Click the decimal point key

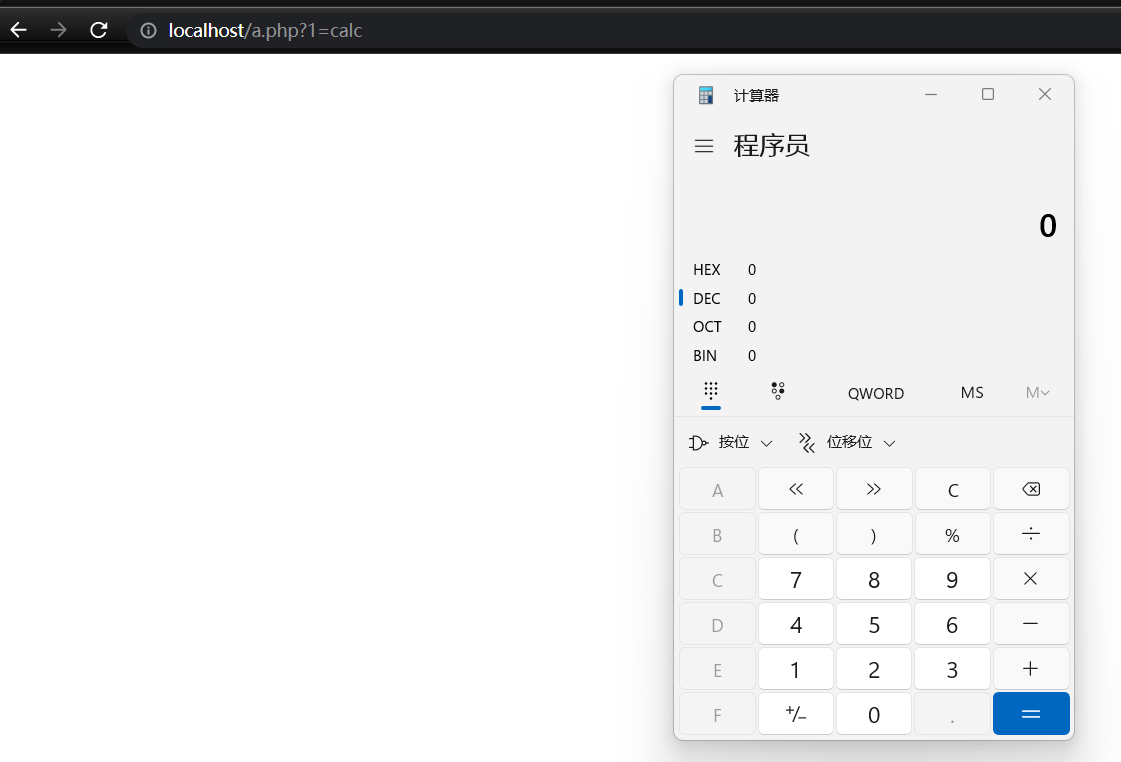pyautogui.click(x=952, y=713)
